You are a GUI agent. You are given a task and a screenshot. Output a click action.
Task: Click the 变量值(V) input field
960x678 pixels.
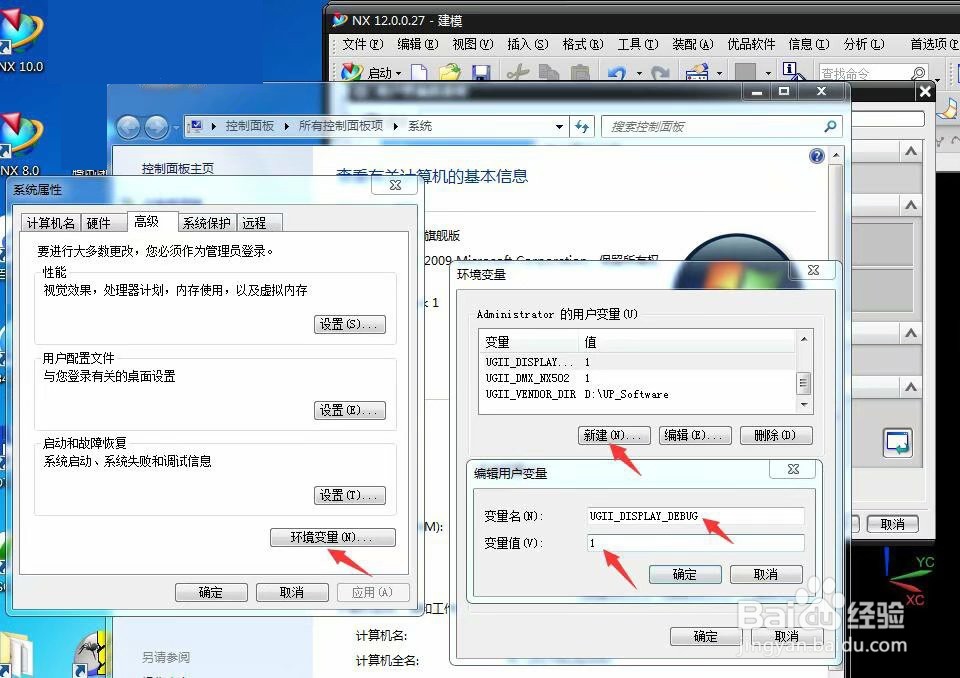pyautogui.click(x=696, y=543)
